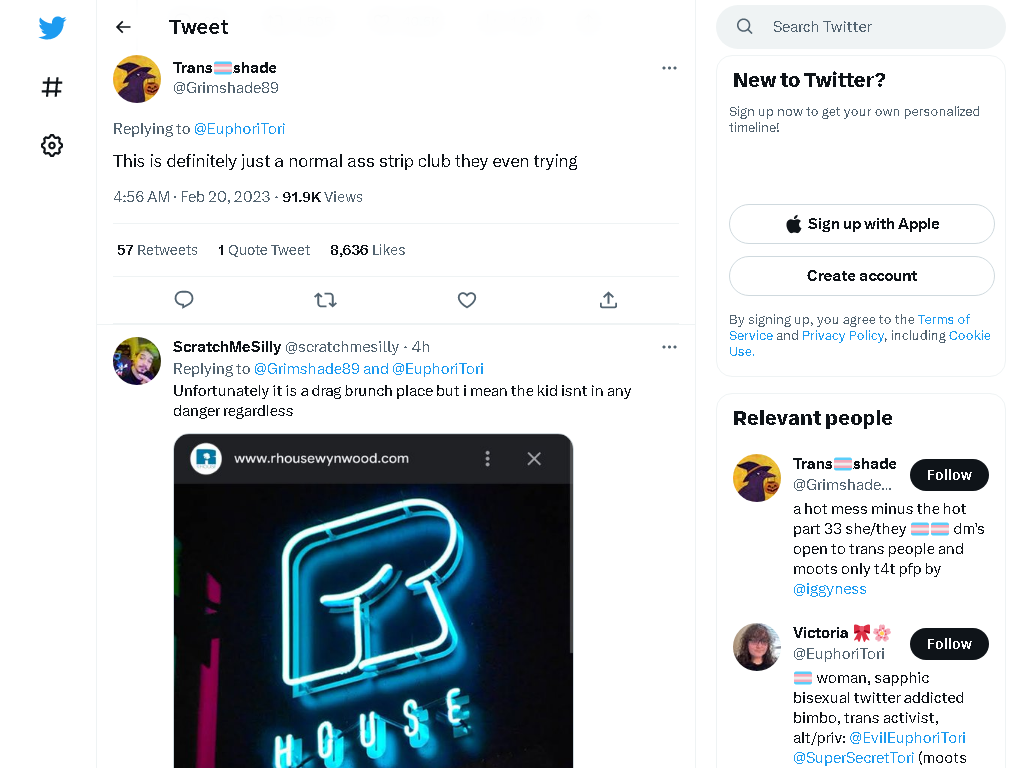Retweet using the arrows icon
Image resolution: width=1024 pixels, height=768 pixels.
click(x=325, y=300)
